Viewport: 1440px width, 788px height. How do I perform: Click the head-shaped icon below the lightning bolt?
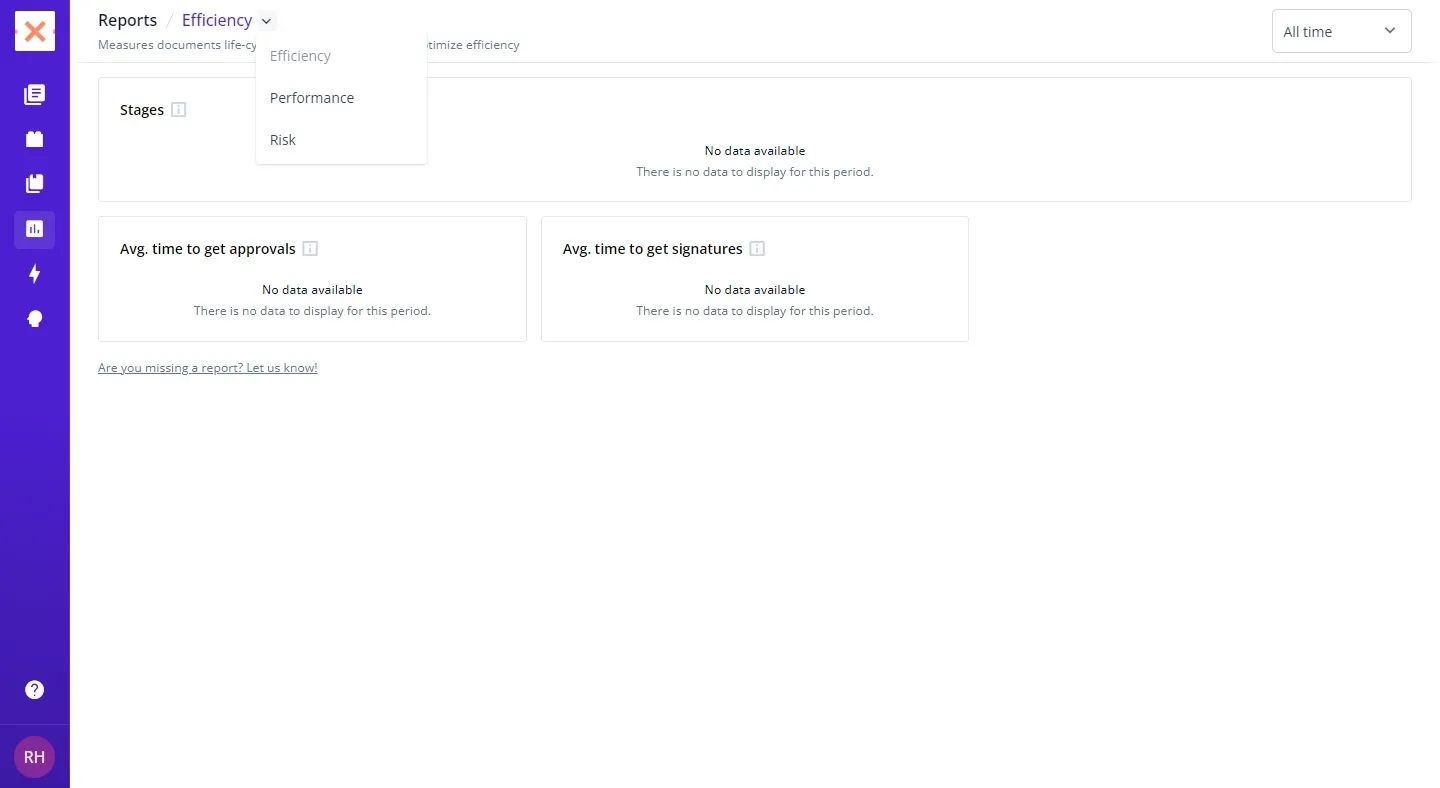[x=35, y=319]
